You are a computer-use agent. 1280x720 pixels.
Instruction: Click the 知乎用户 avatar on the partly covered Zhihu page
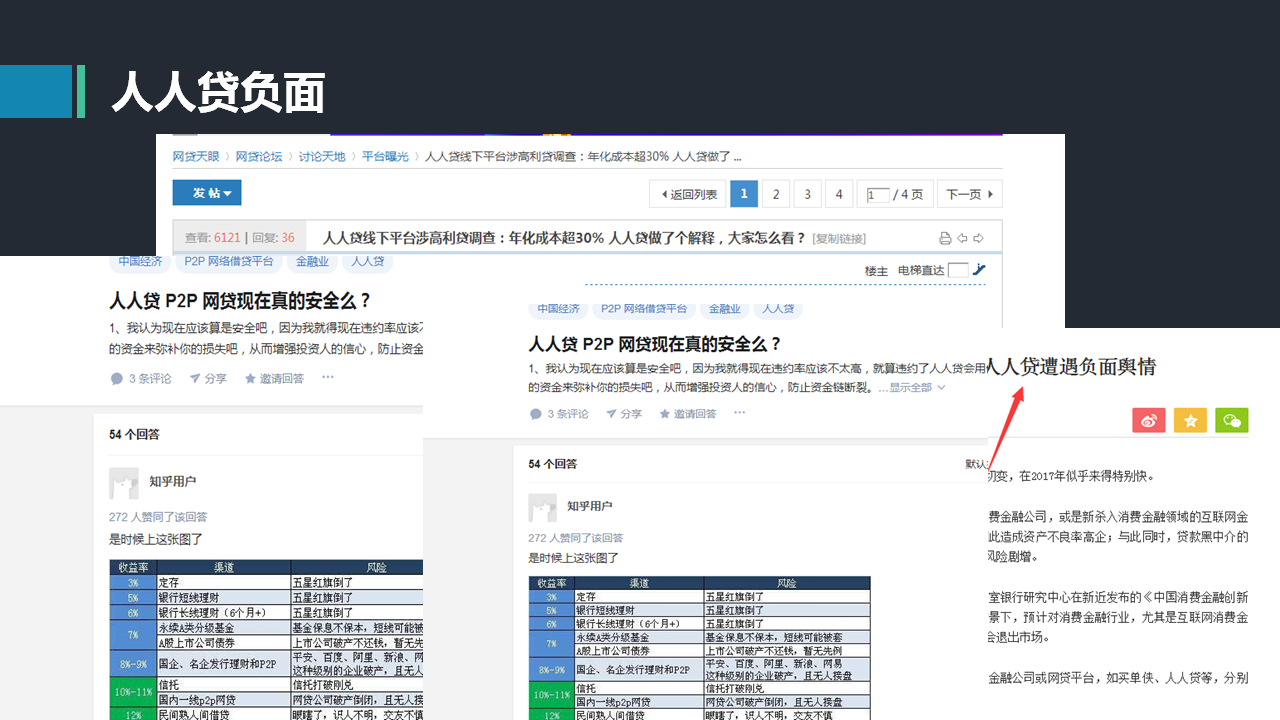click(x=124, y=483)
